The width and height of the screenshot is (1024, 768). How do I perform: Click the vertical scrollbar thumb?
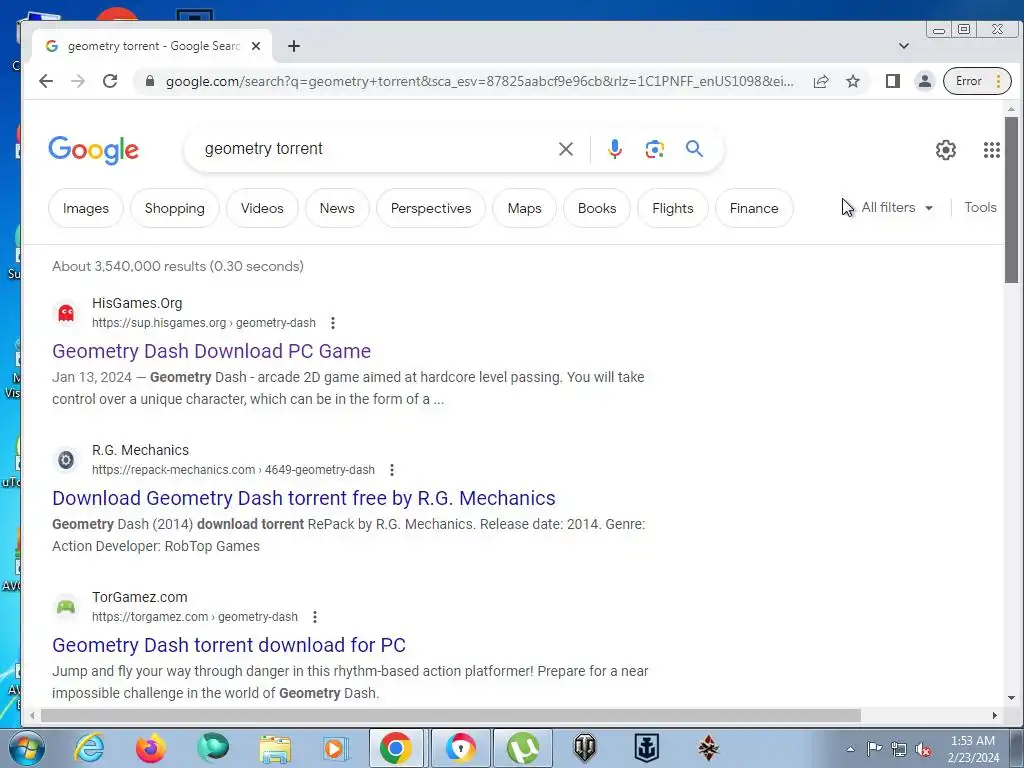click(1011, 200)
